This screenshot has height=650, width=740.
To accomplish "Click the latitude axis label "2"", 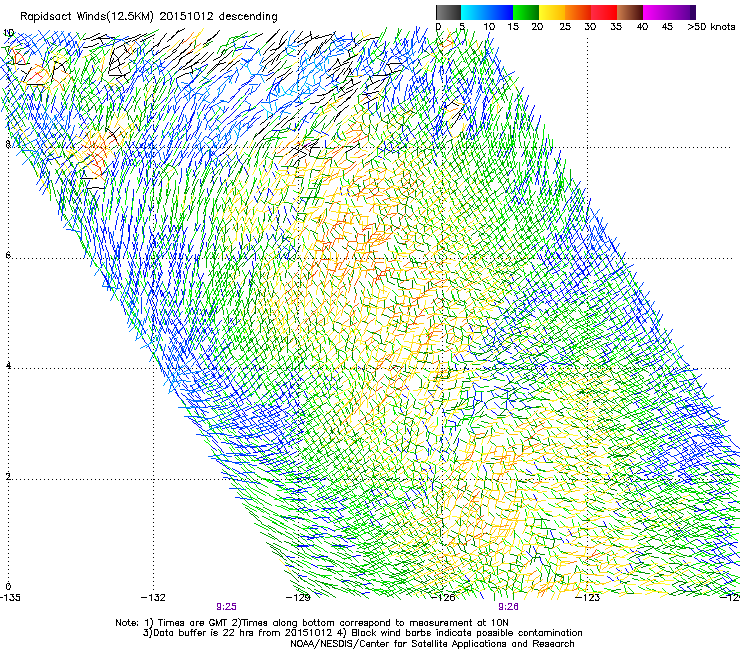I will click(x=8, y=476).
